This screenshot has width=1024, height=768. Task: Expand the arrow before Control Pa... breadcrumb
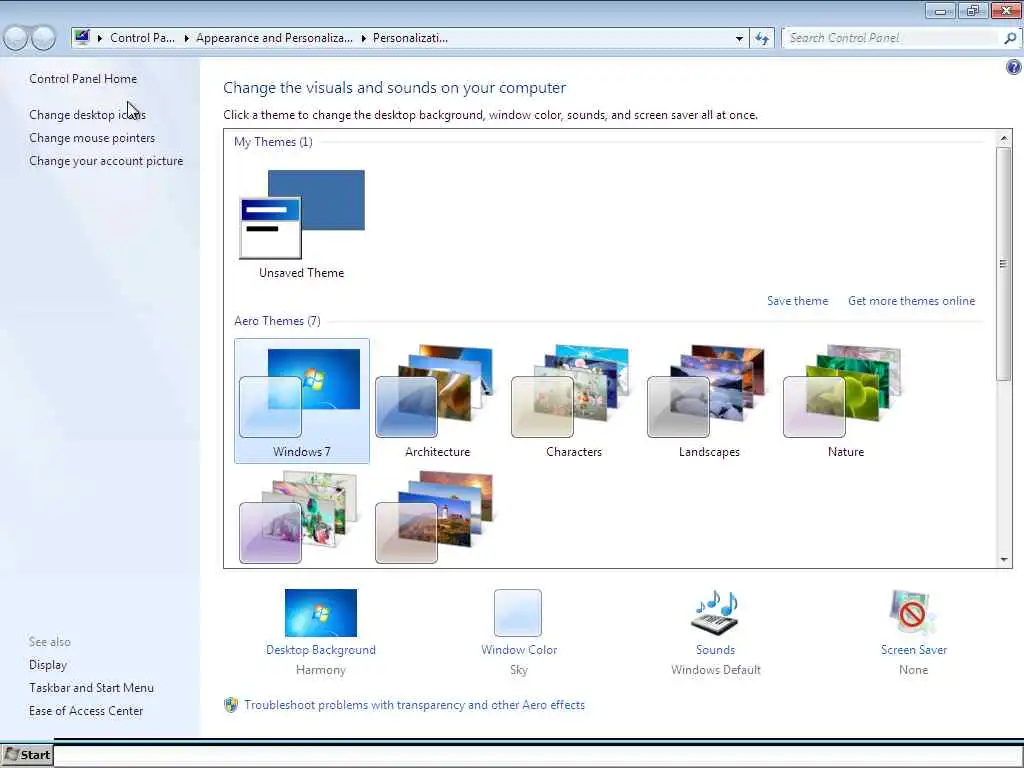[x=100, y=38]
